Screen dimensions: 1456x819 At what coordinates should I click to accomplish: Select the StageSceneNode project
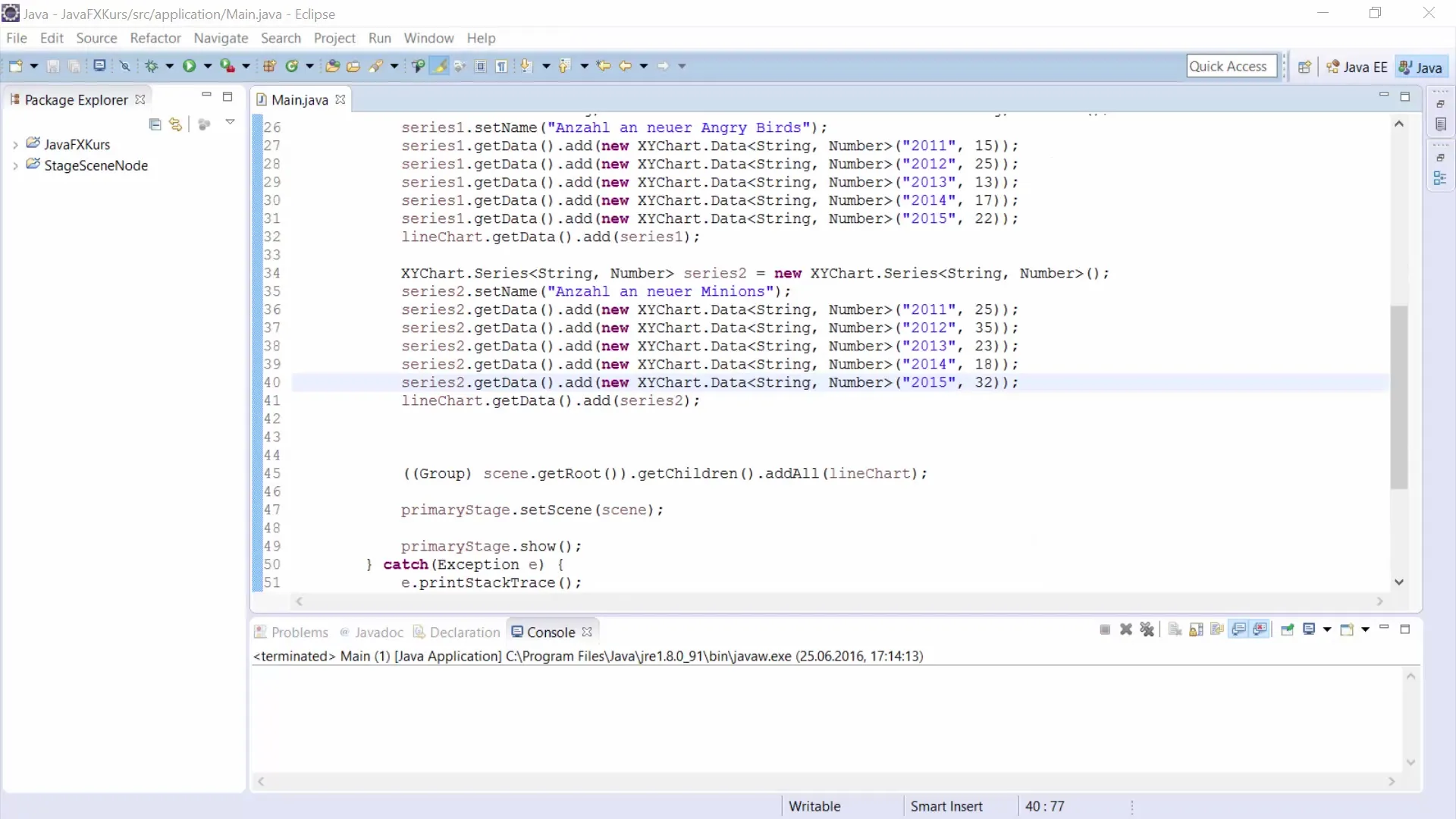tap(96, 165)
